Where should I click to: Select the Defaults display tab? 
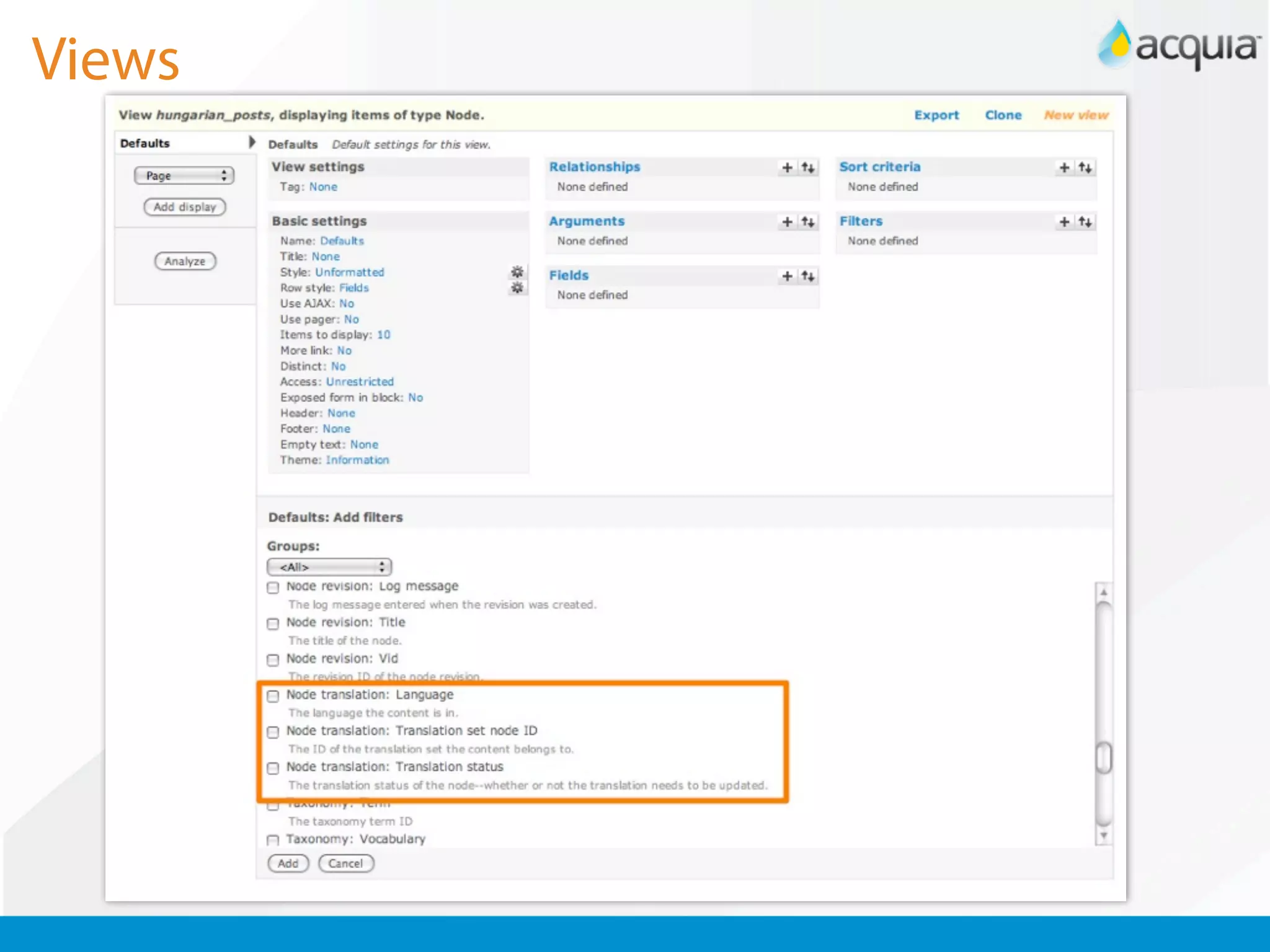[145, 143]
